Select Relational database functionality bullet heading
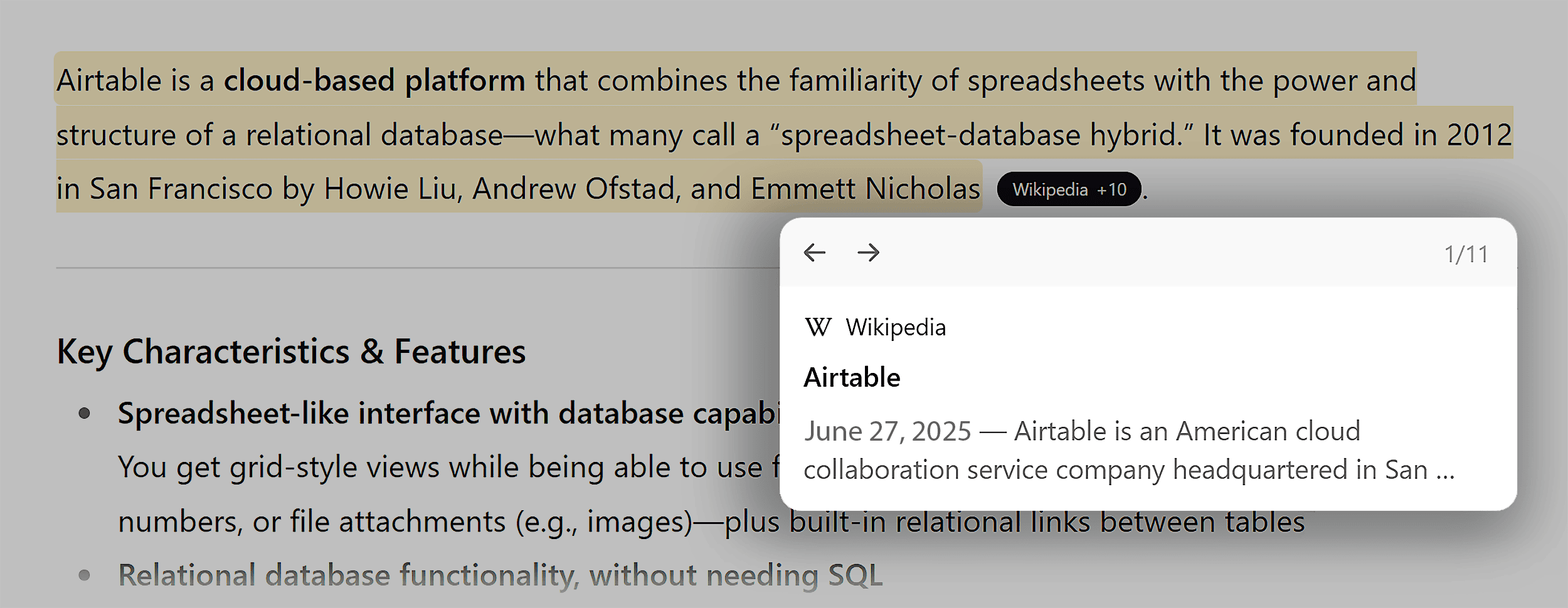The height and width of the screenshot is (608, 1568). tap(500, 575)
